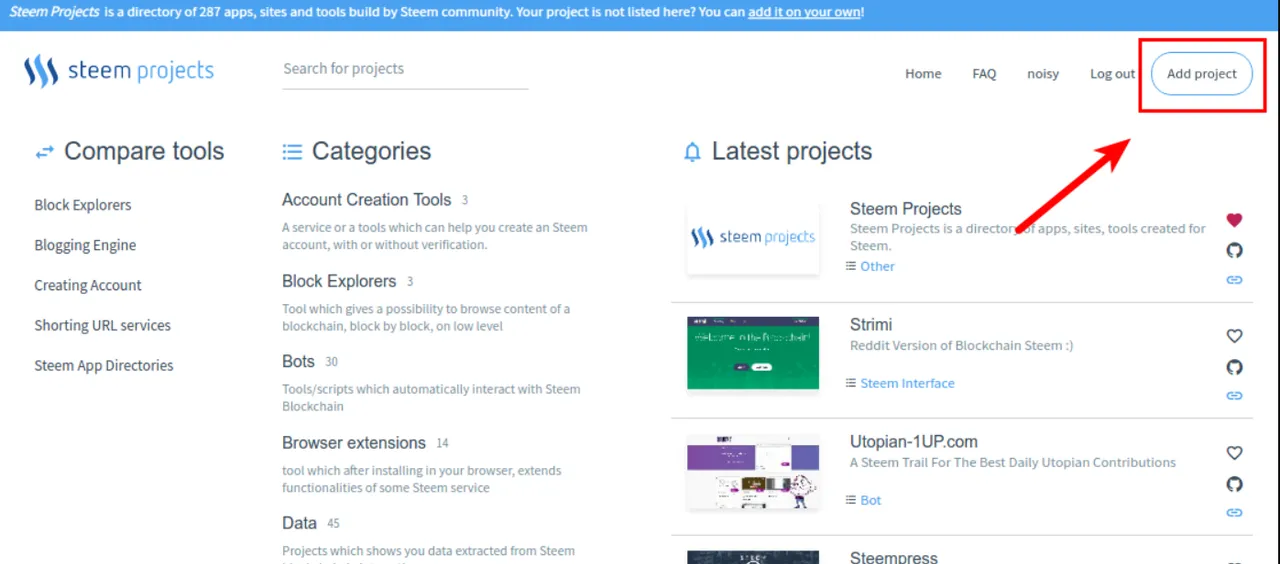This screenshot has height=564, width=1280.
Task: Open Account Creation Tools category
Action: tap(367, 200)
